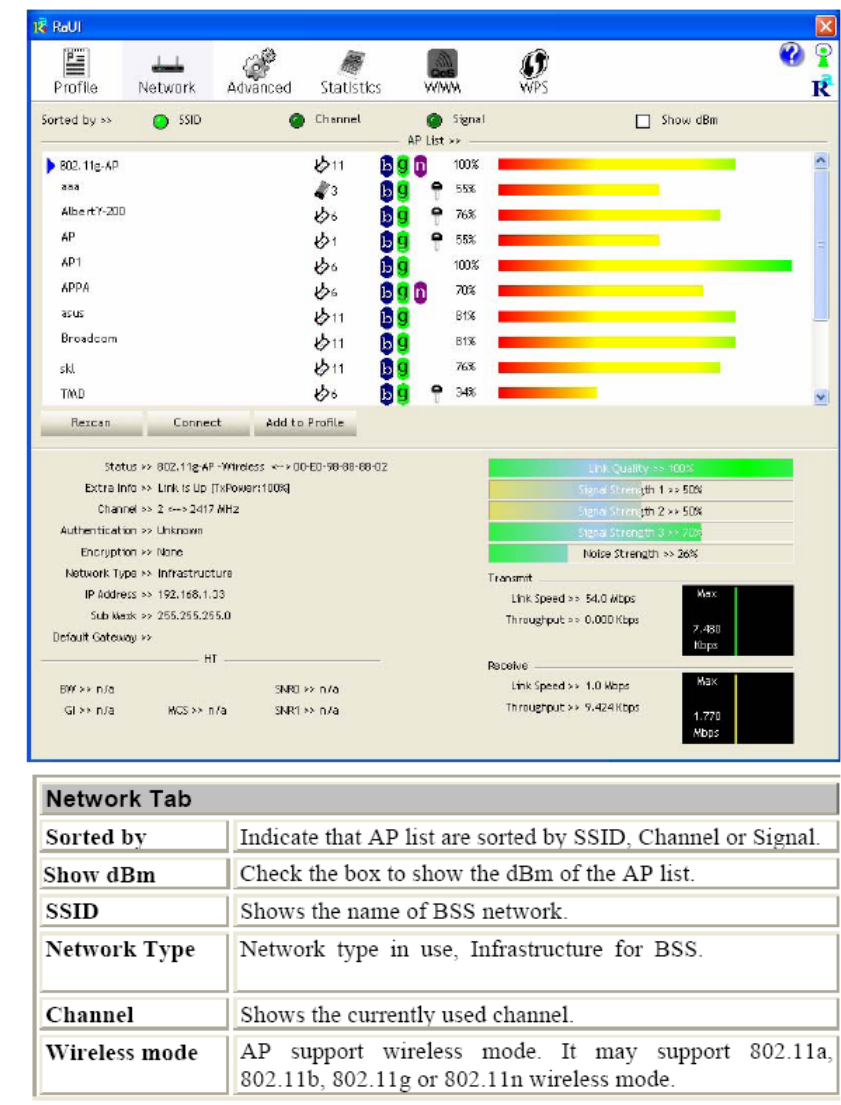841x1105 pixels.
Task: Click the blue help question mark icon
Action: pyautogui.click(x=792, y=54)
